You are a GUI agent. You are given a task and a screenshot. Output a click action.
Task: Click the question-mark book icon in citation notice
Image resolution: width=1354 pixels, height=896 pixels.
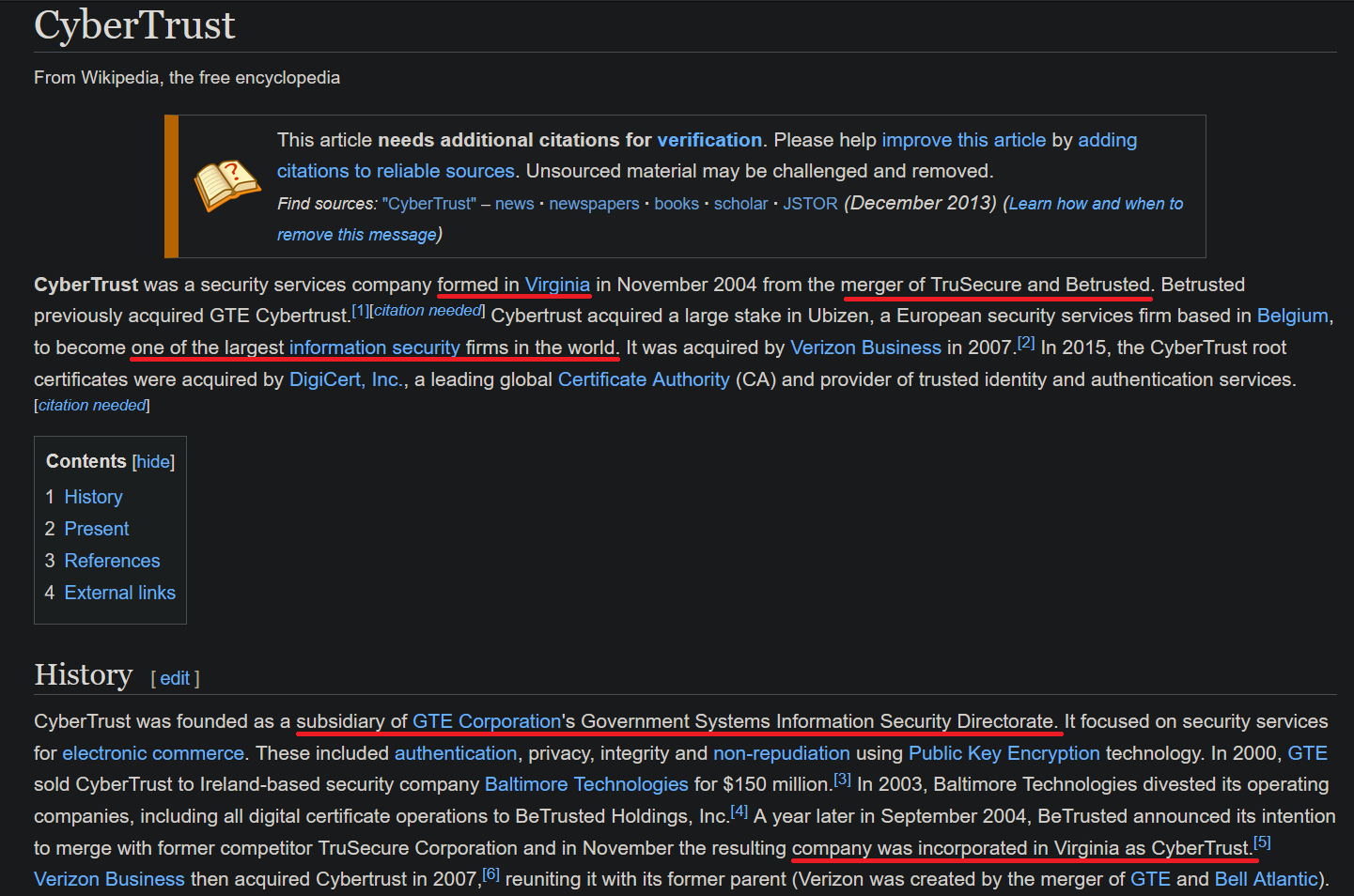click(x=226, y=185)
